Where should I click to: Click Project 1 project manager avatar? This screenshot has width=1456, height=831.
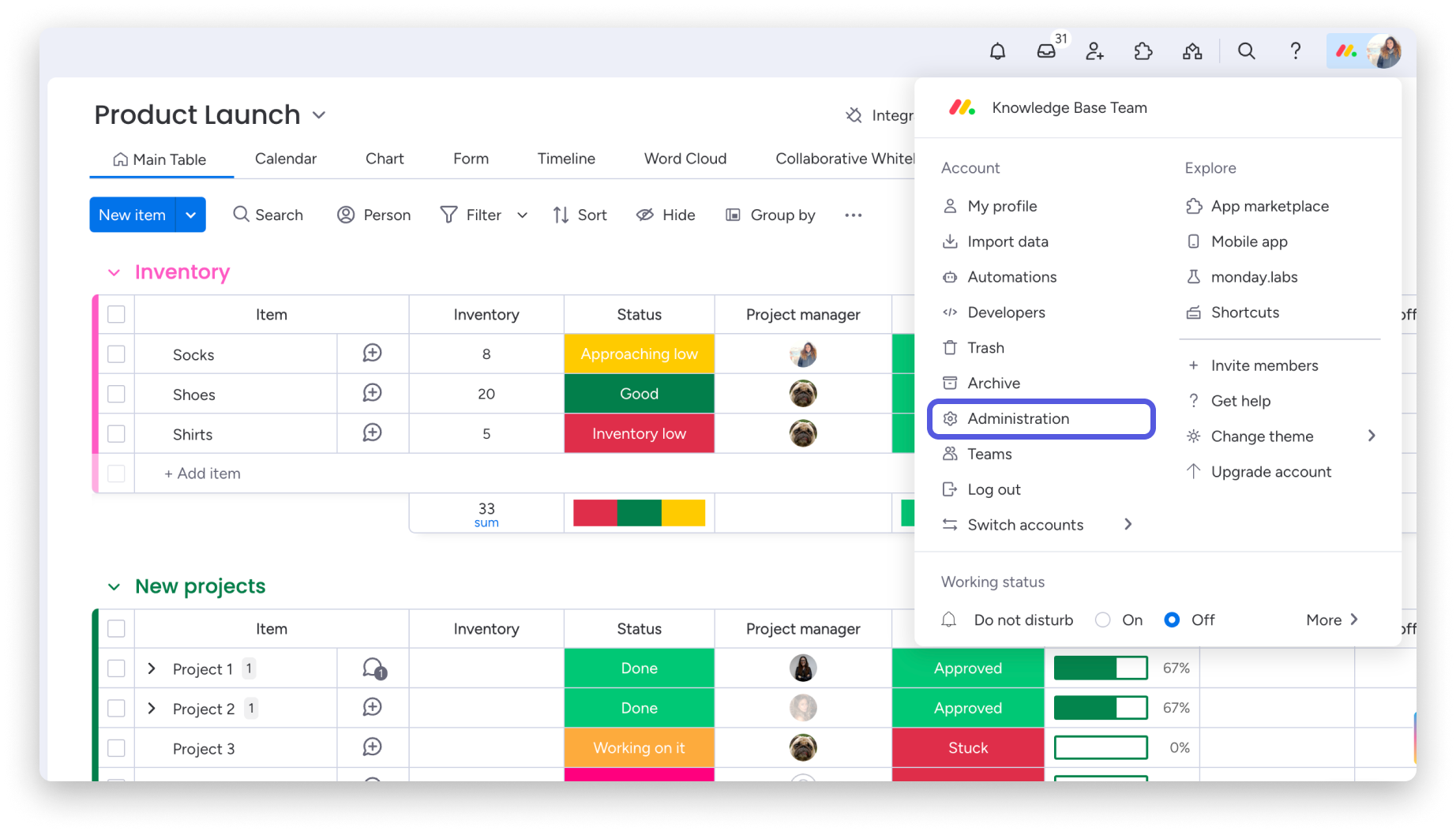(803, 668)
